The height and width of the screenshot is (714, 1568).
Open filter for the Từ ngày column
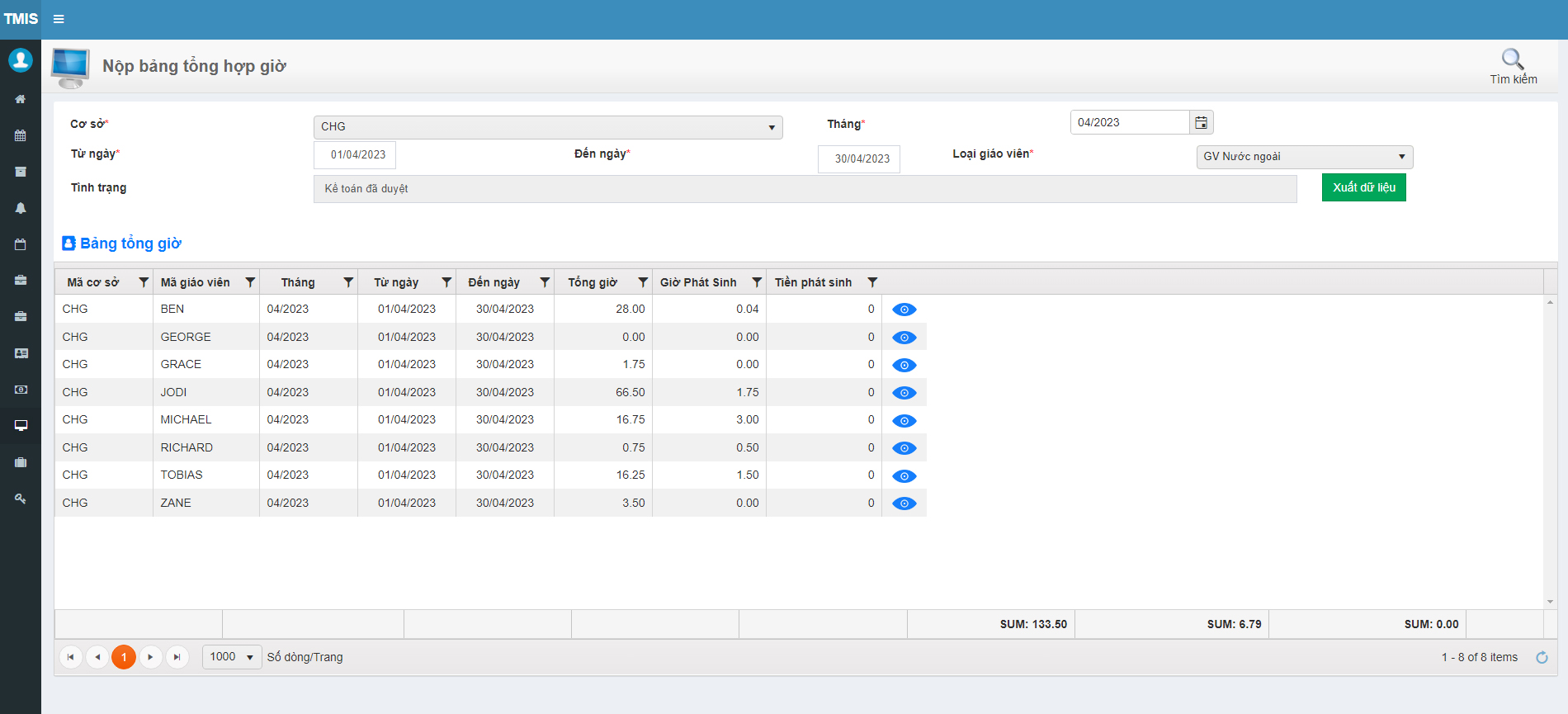point(446,282)
